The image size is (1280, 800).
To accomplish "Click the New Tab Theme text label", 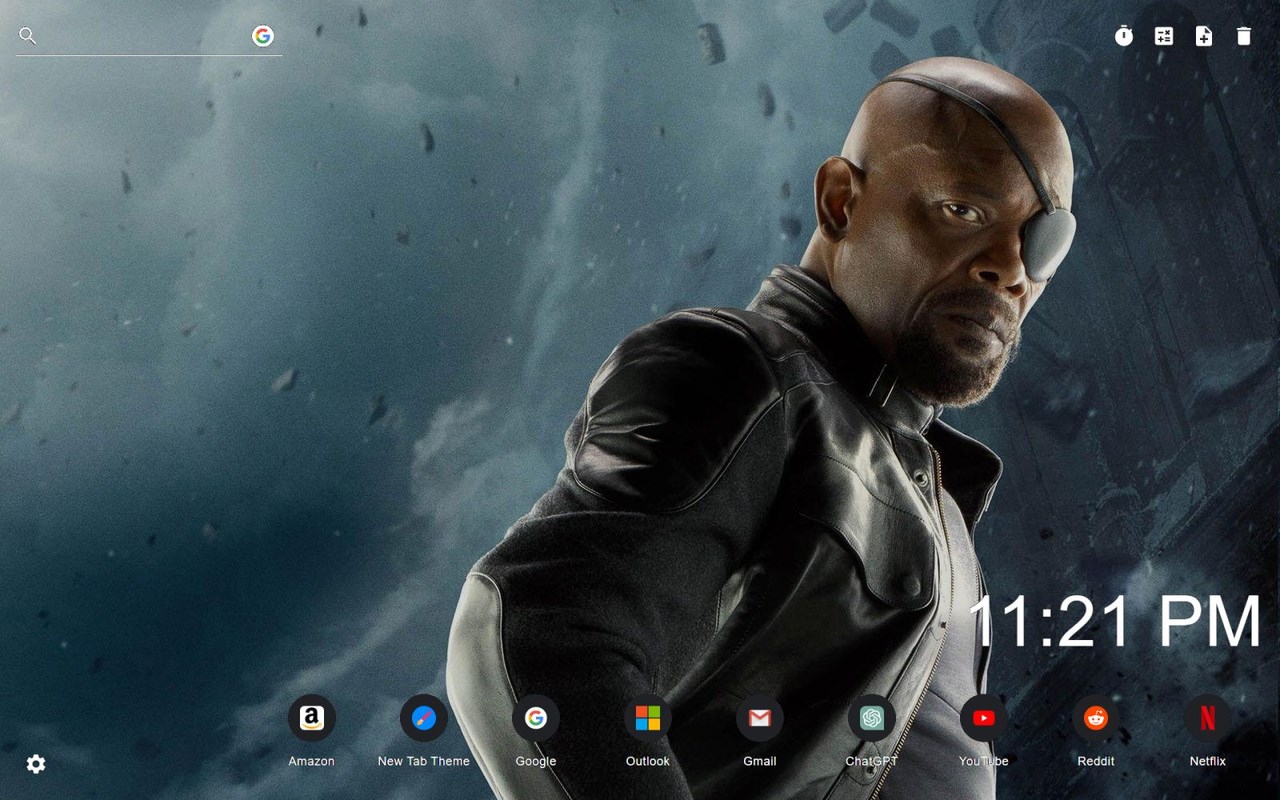I will coord(424,761).
